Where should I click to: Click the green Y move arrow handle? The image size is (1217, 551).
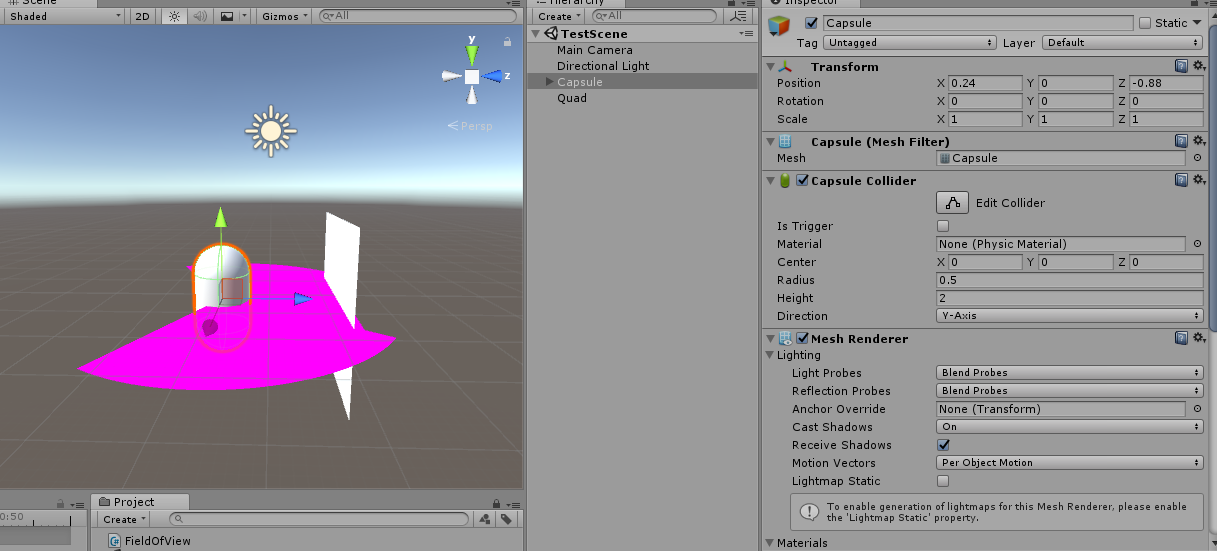coord(221,217)
